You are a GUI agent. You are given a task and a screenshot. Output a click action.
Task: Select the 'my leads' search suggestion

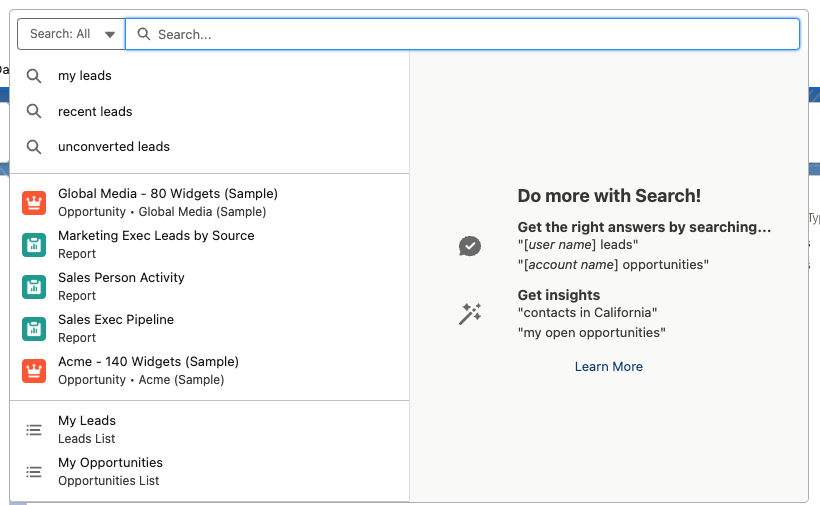coord(85,76)
